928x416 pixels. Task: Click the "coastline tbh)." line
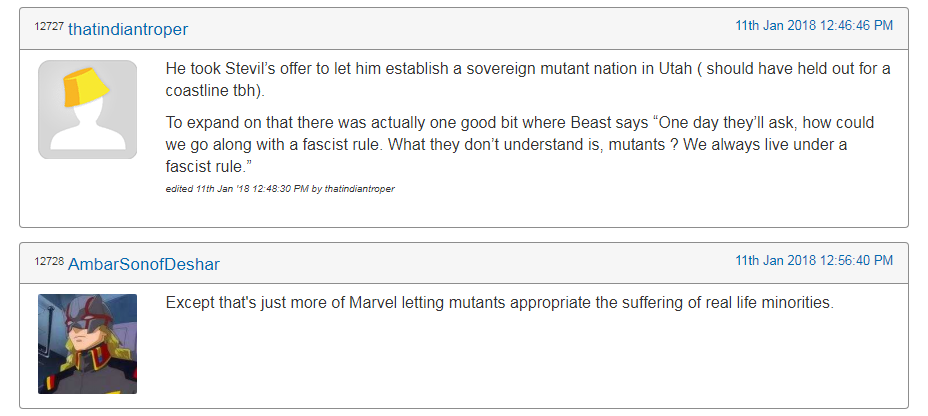[x=215, y=91]
